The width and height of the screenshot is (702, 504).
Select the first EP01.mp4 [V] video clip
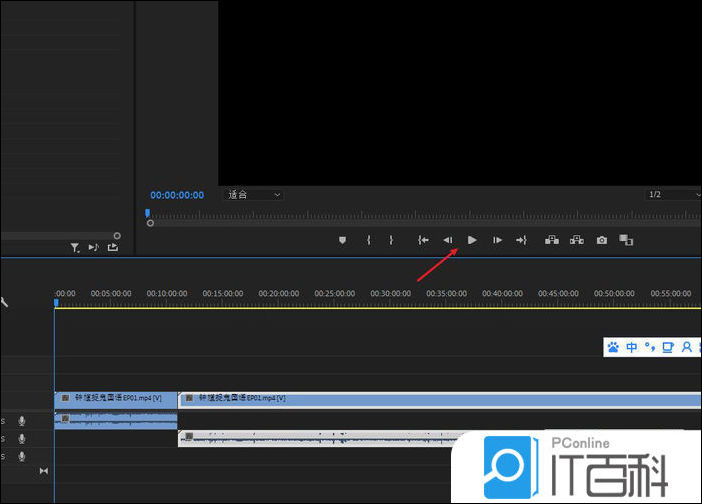[116, 400]
